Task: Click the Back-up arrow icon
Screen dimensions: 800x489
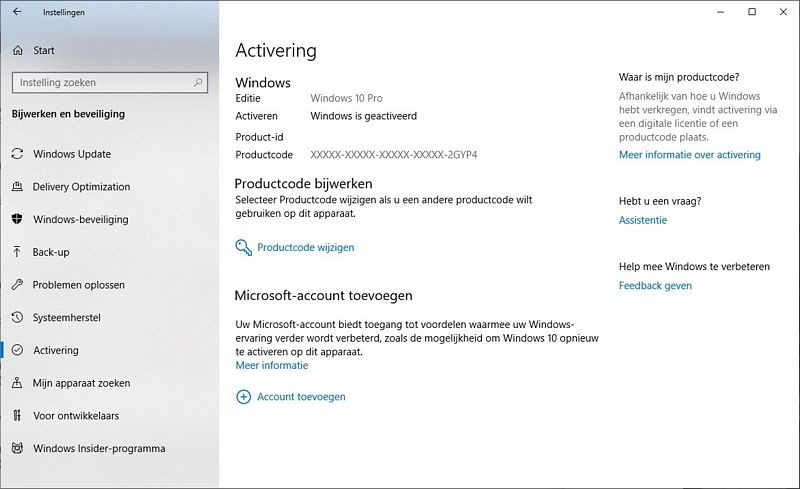Action: click(x=17, y=252)
